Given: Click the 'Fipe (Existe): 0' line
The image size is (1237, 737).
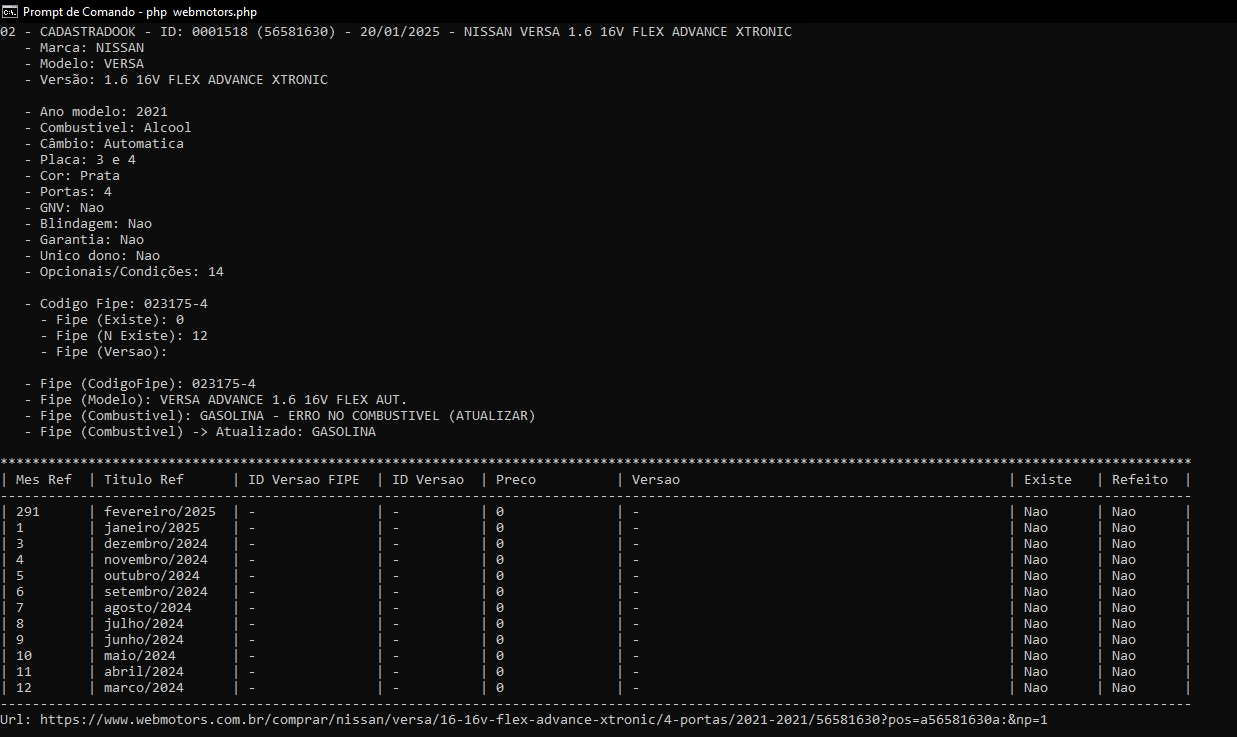Looking at the screenshot, I should click(112, 320).
